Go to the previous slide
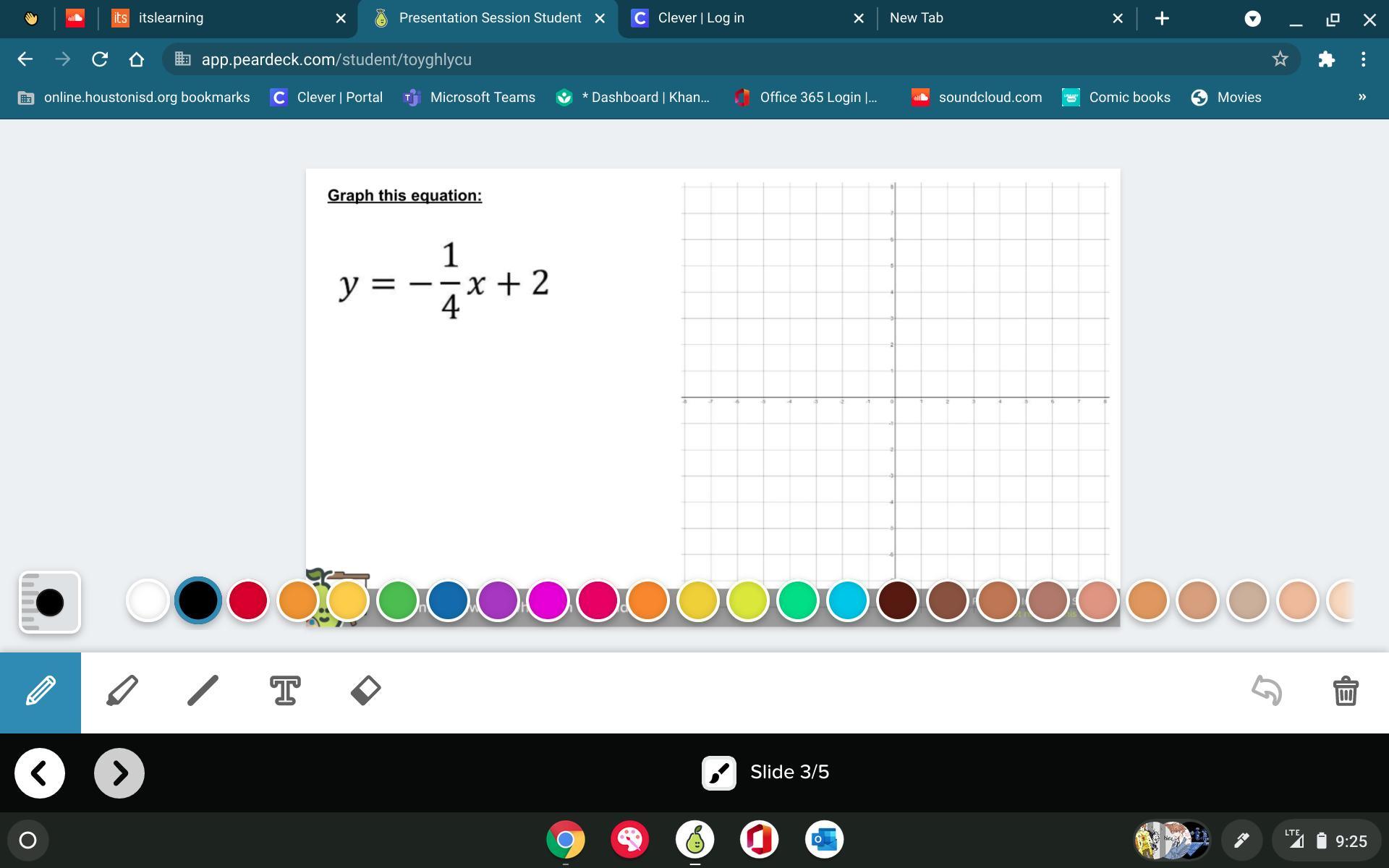This screenshot has width=1389, height=868. 40,773
